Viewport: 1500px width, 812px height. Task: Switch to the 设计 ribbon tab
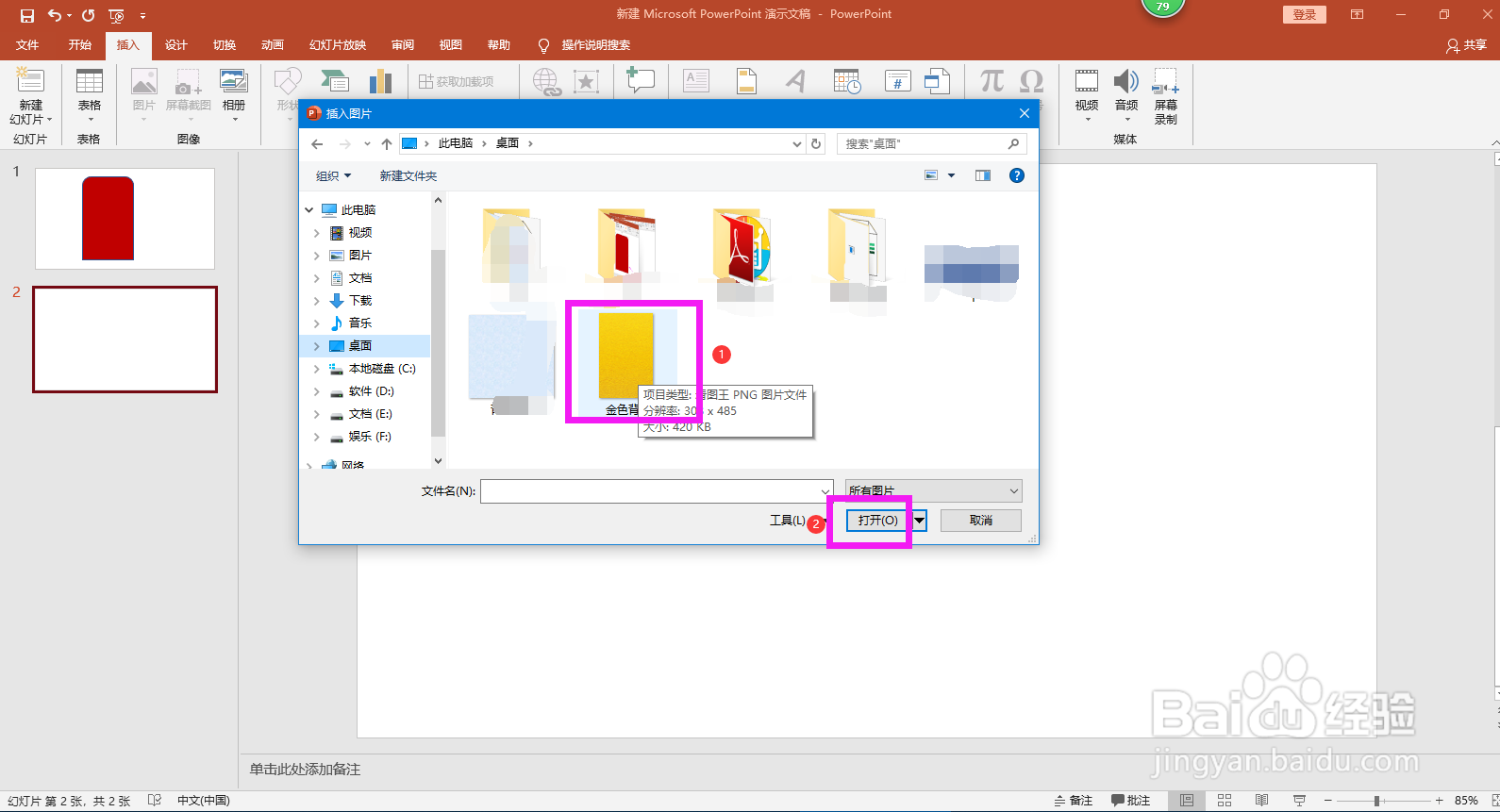175,45
